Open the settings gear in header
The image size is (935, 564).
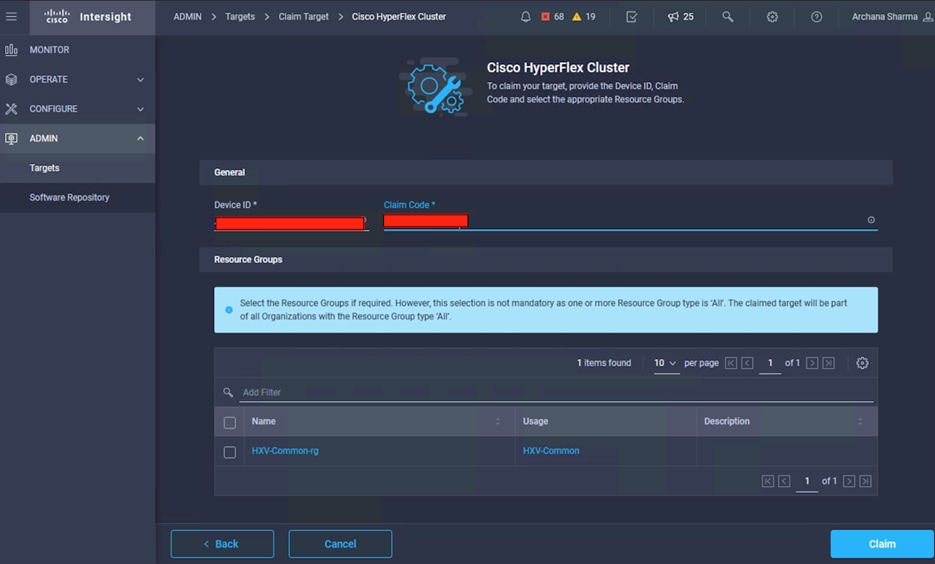772,17
